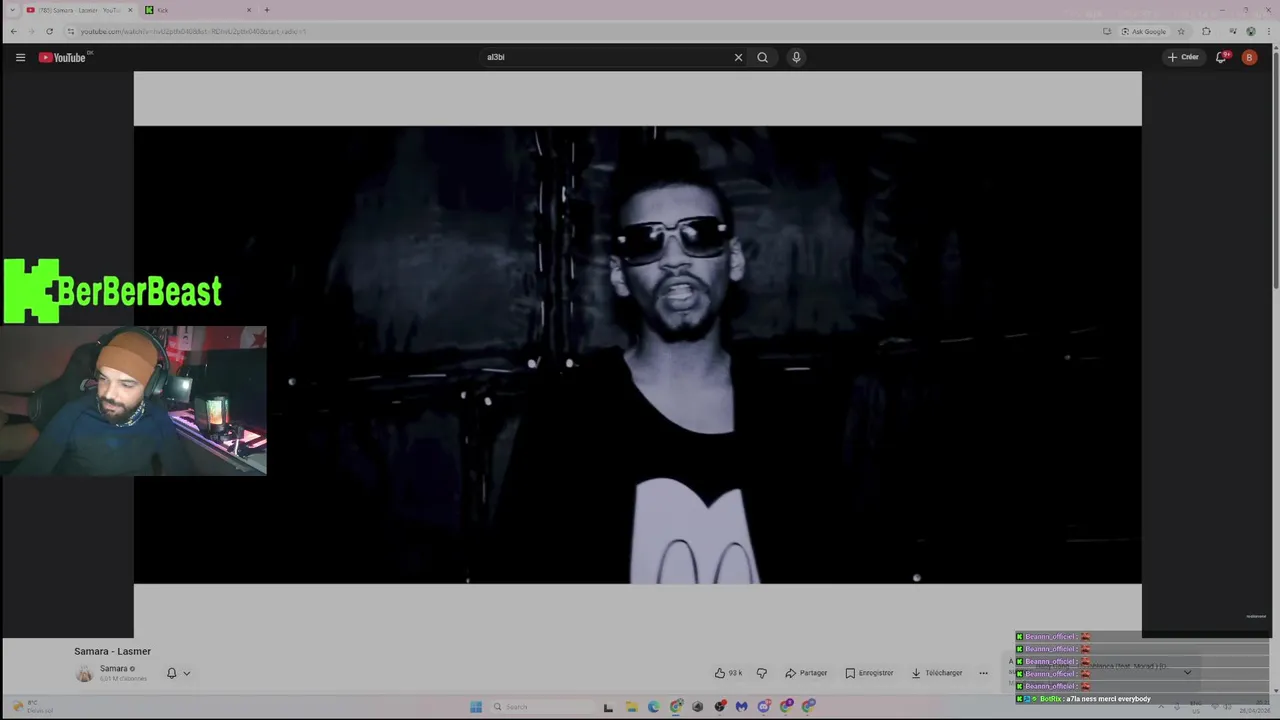The width and height of the screenshot is (1280, 720).
Task: Like the video with thumbs up
Action: point(728,673)
